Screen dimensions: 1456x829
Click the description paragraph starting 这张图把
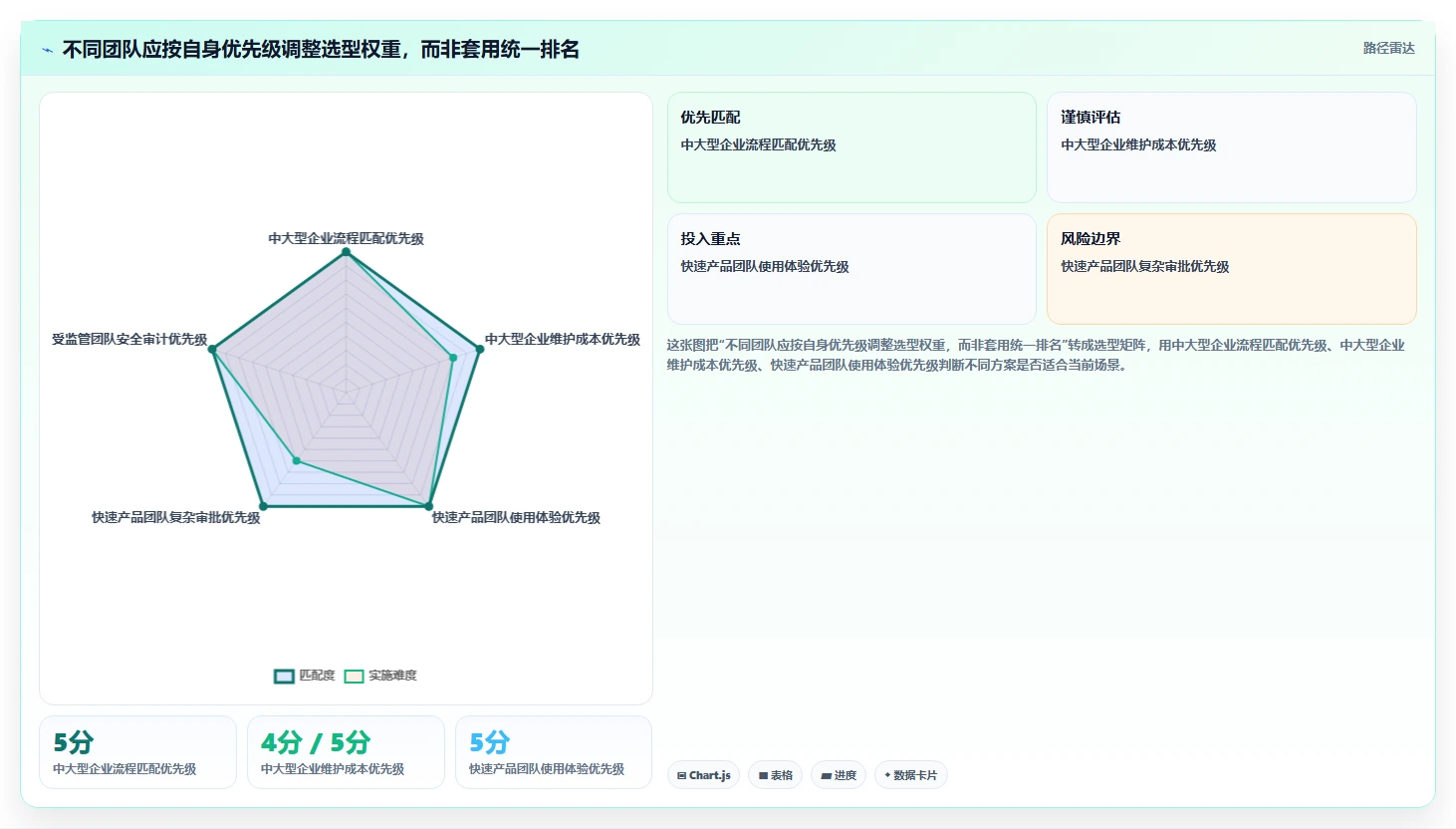tap(1036, 355)
